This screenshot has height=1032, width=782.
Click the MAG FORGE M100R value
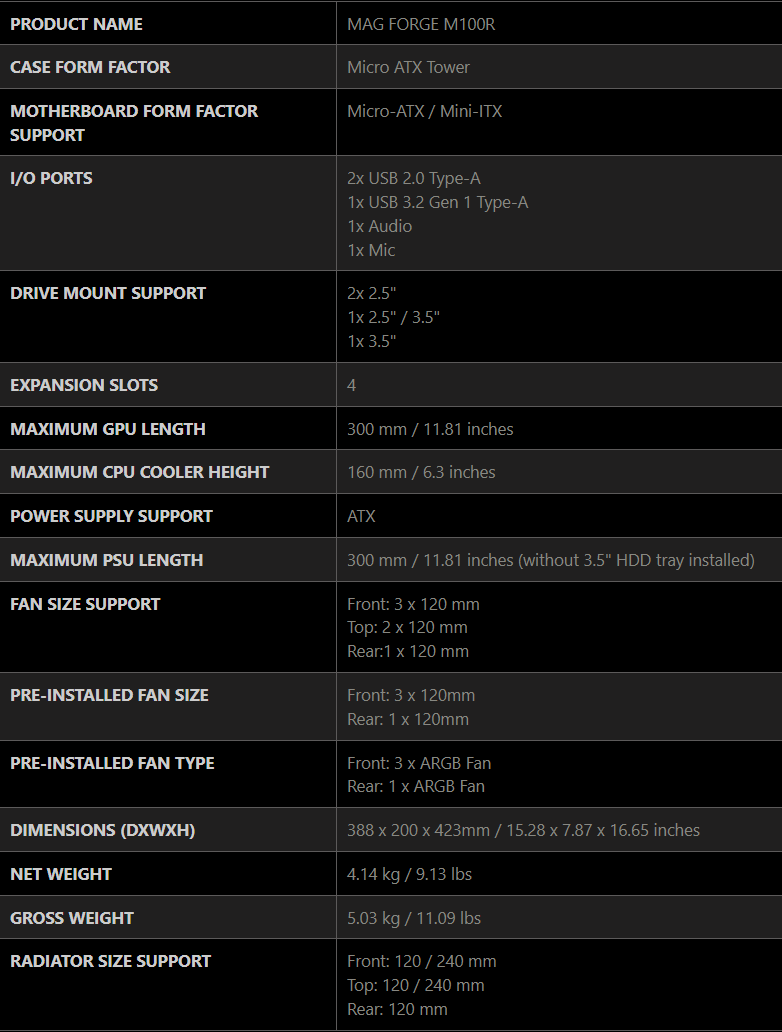[421, 24]
